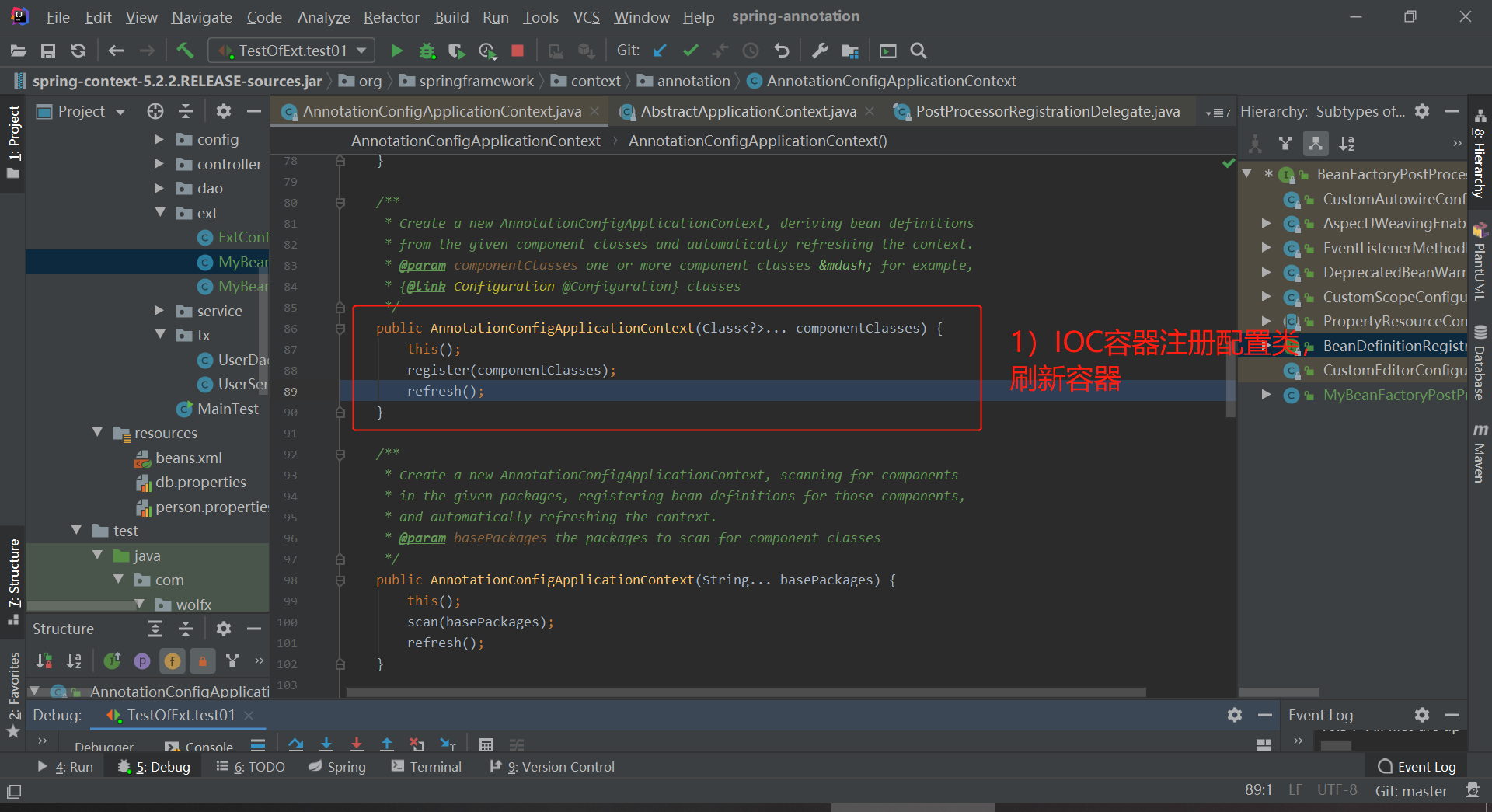The height and width of the screenshot is (812, 1492).
Task: Locate opened file in Project tree
Action: pyautogui.click(x=155, y=111)
